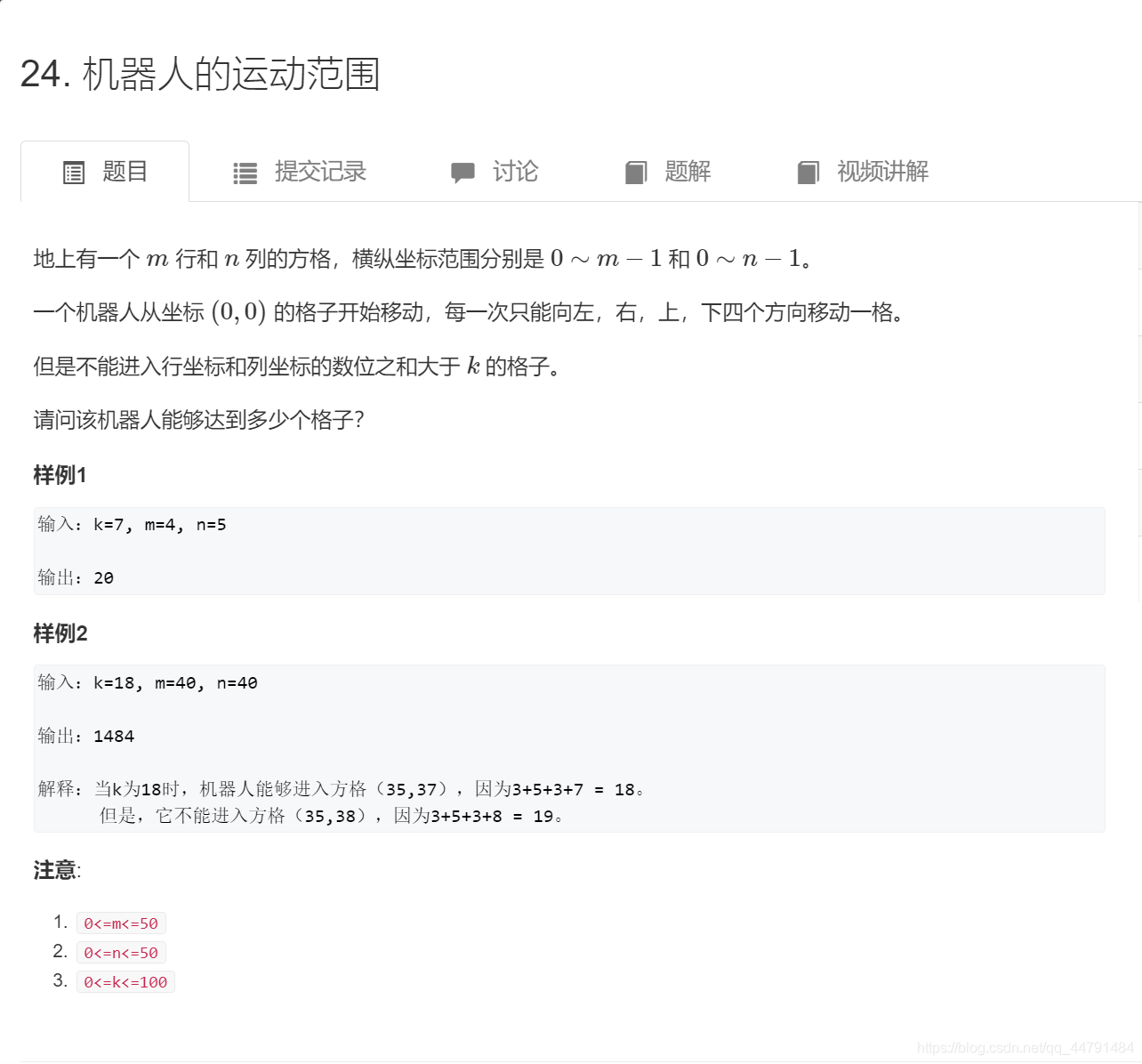Click the sentence starting 地上有一个
Screen dimensions: 1142x1064
(423, 259)
